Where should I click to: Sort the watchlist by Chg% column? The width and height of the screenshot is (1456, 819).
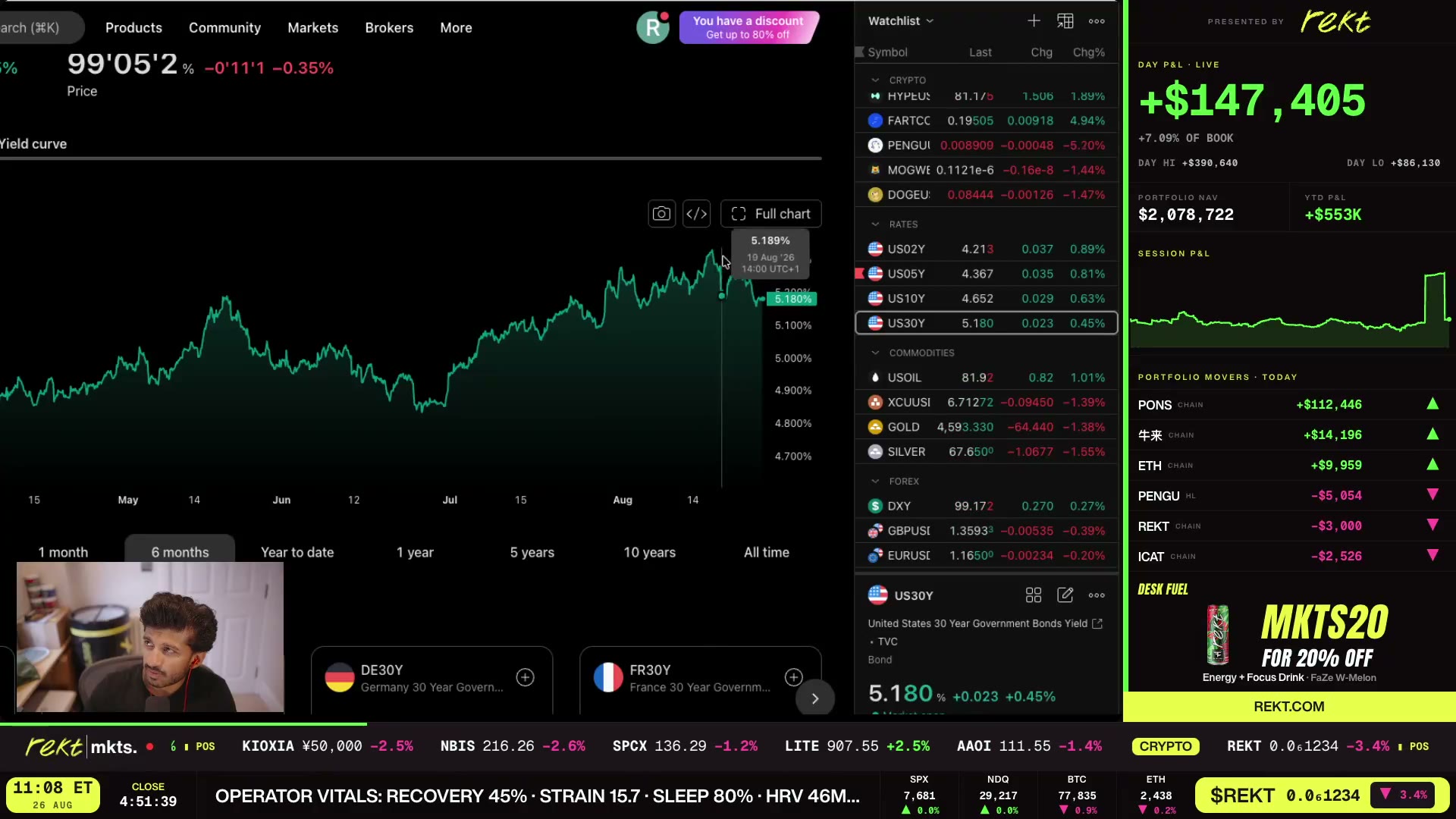(x=1088, y=52)
